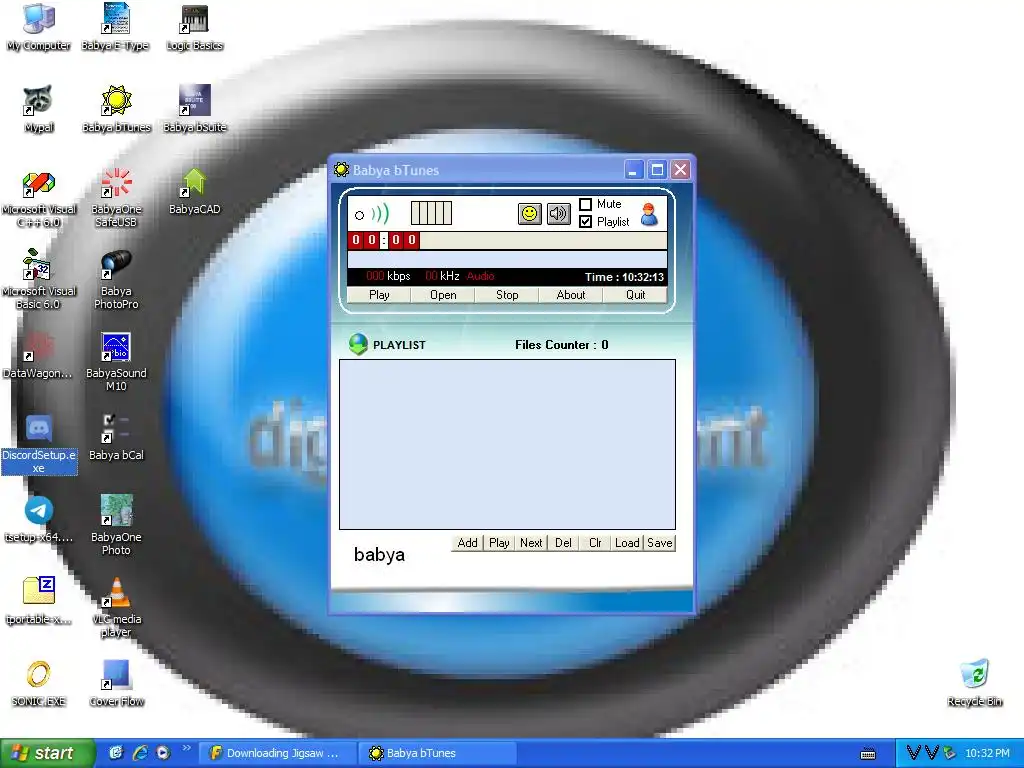Screen dimensions: 1024x768
Task: Select tsetup-x64 Telegram installer icon
Action: coord(39,520)
